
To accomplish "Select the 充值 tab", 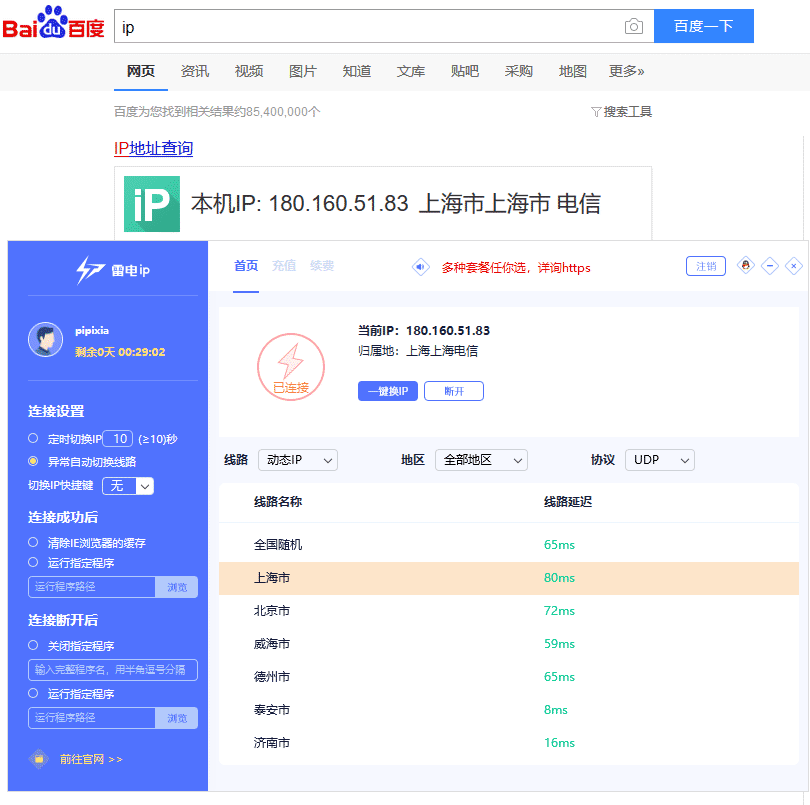I will click(x=285, y=266).
